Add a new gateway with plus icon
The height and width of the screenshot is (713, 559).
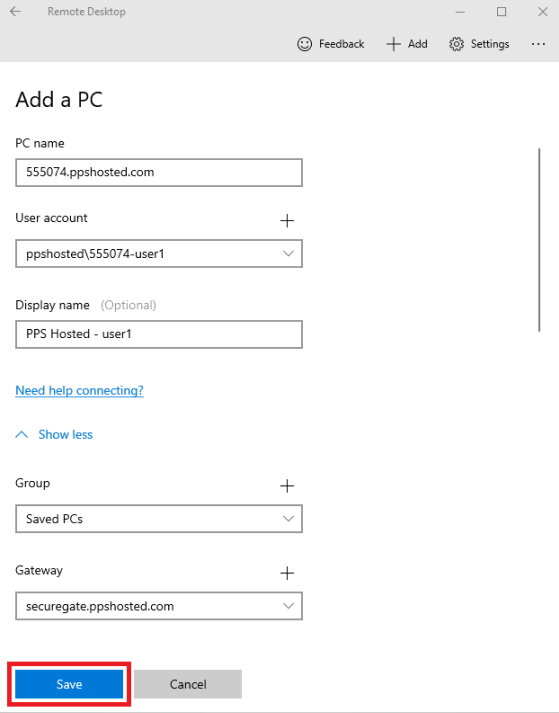click(287, 573)
